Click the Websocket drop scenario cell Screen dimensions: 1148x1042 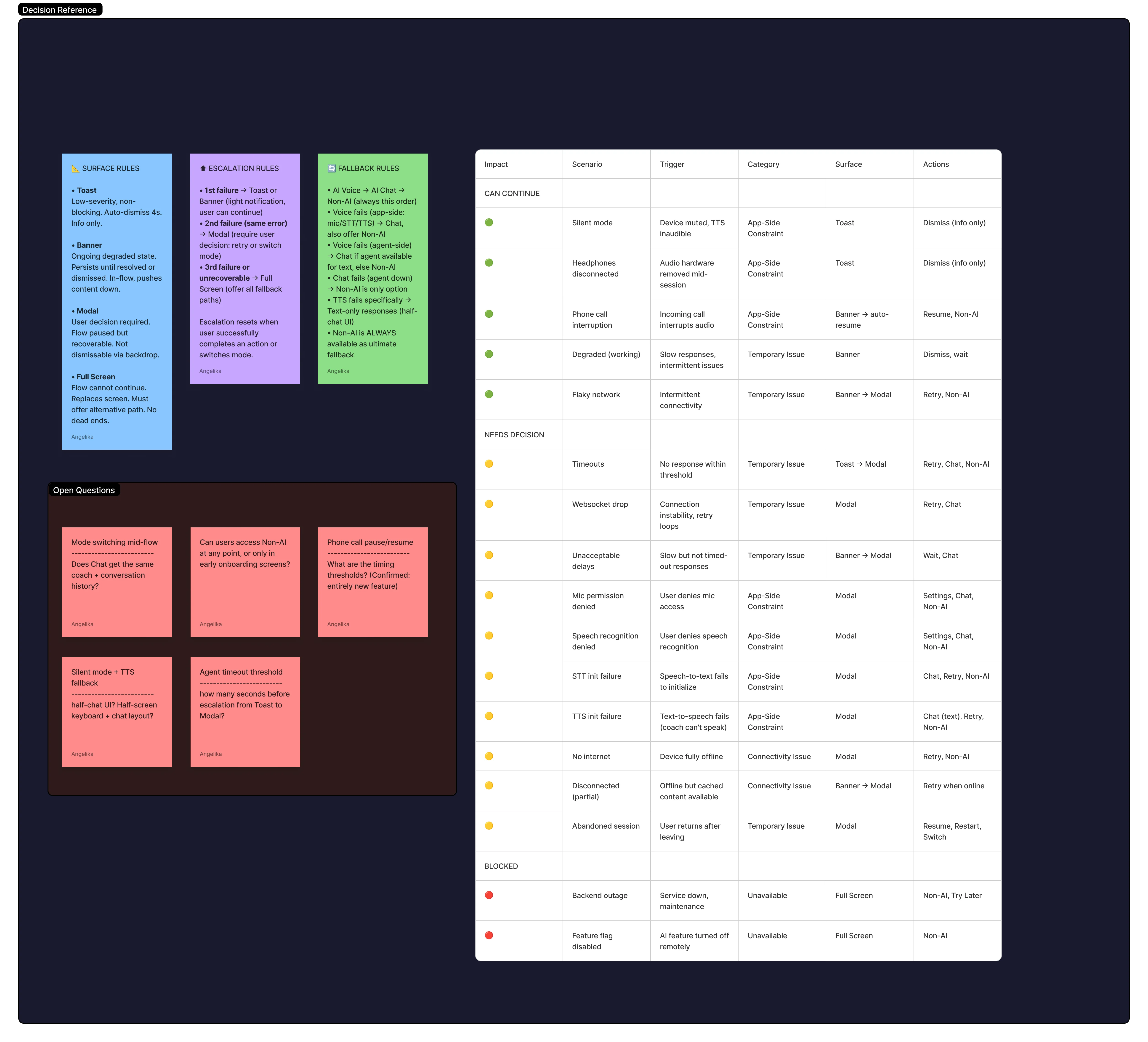pyautogui.click(x=600, y=505)
